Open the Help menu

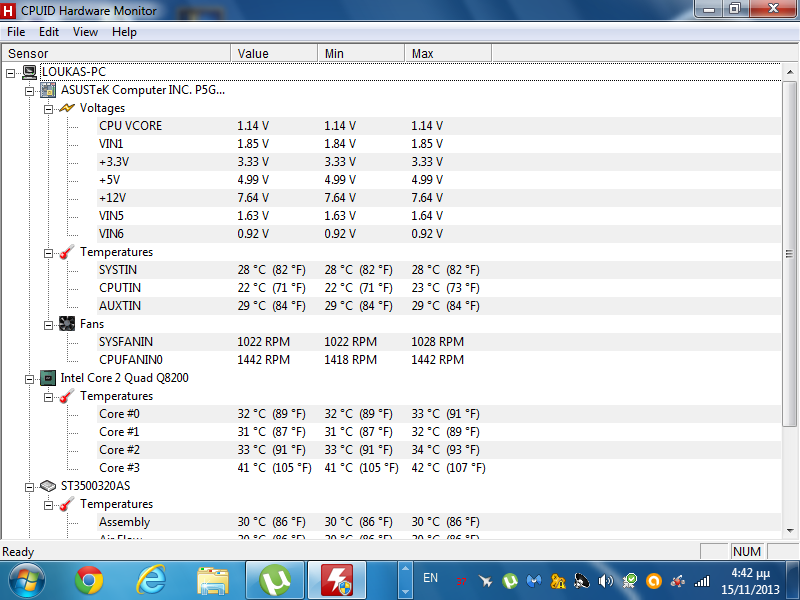tap(124, 32)
